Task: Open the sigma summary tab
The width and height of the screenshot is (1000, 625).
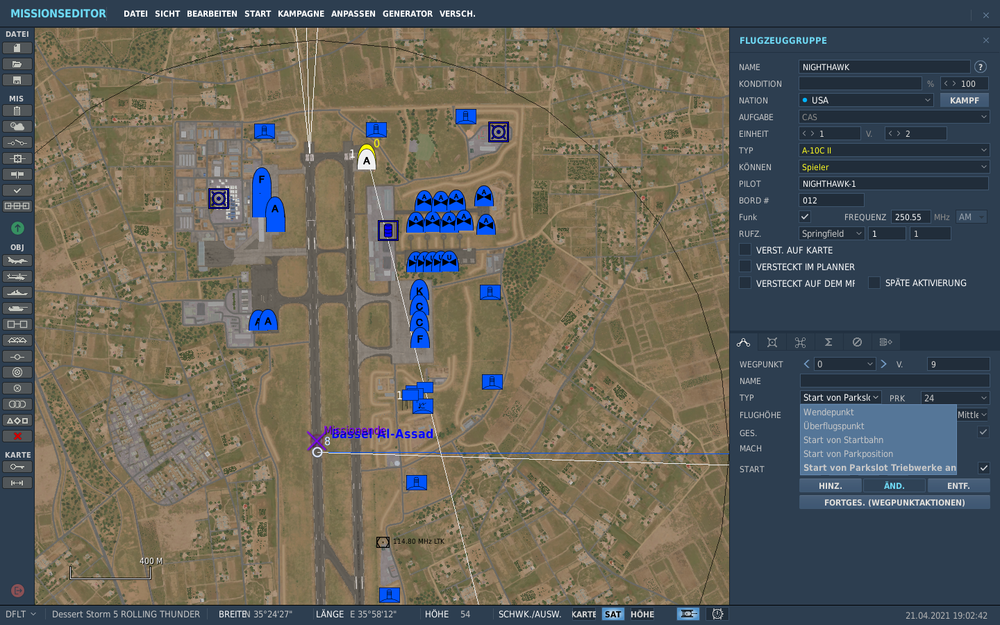Action: coord(828,342)
